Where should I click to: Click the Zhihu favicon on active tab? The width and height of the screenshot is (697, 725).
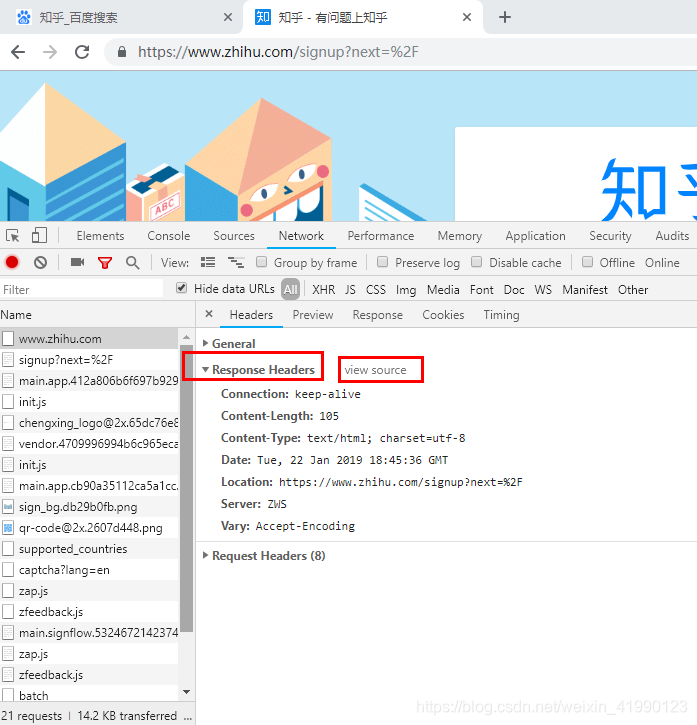tap(263, 17)
